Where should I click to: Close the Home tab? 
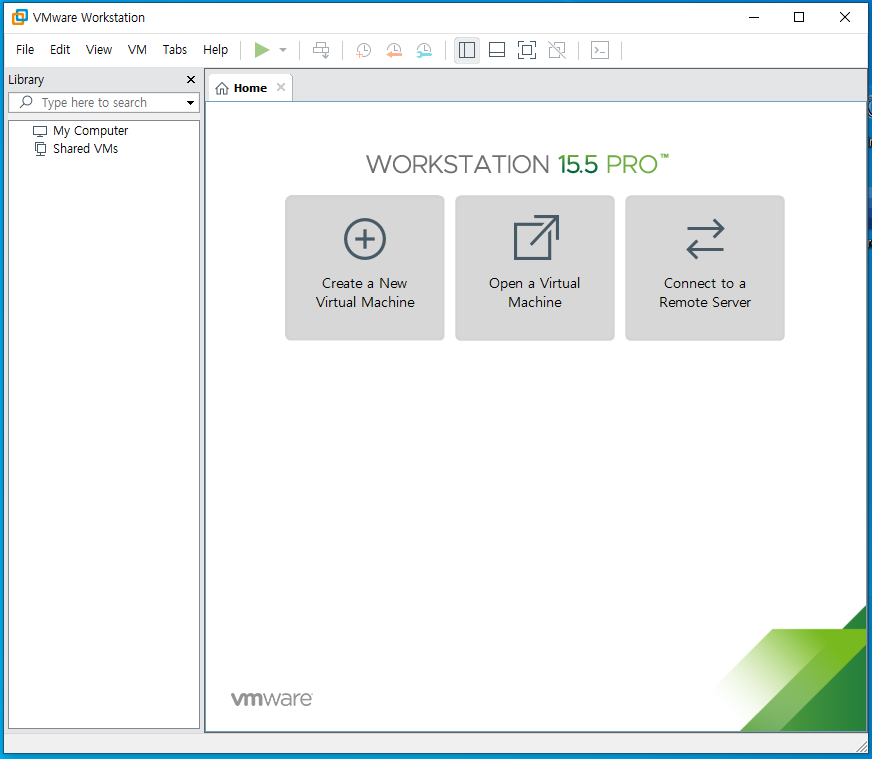pos(281,87)
